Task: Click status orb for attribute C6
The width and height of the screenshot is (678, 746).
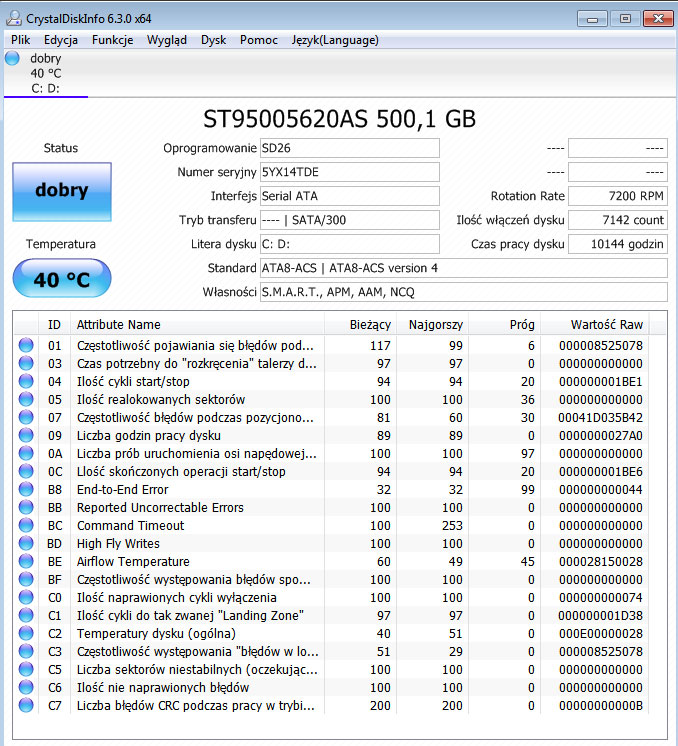Action: pos(26,687)
